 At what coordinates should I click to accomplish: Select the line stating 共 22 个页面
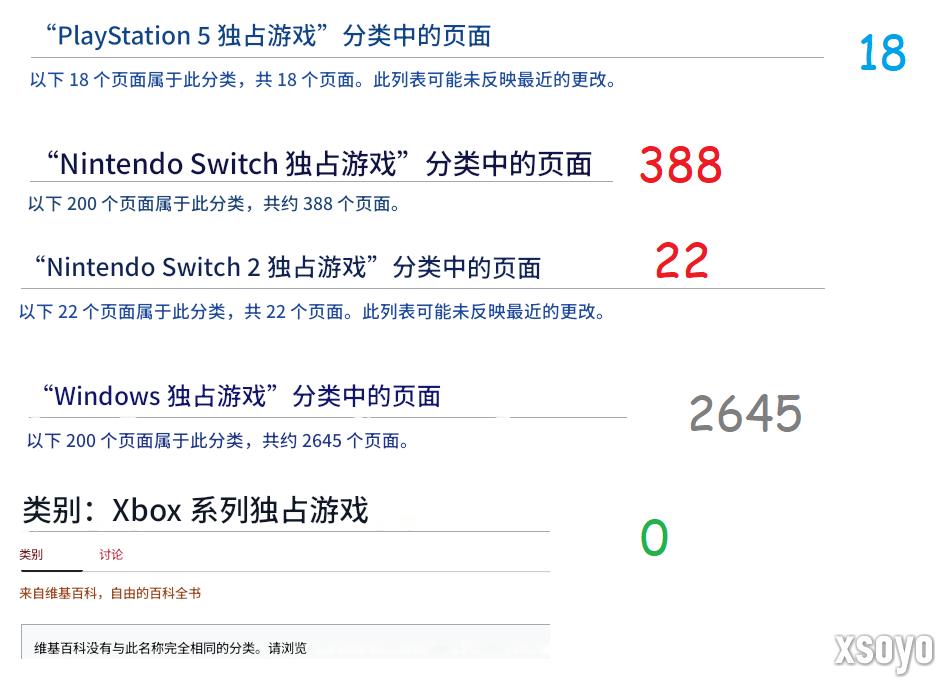coord(312,312)
